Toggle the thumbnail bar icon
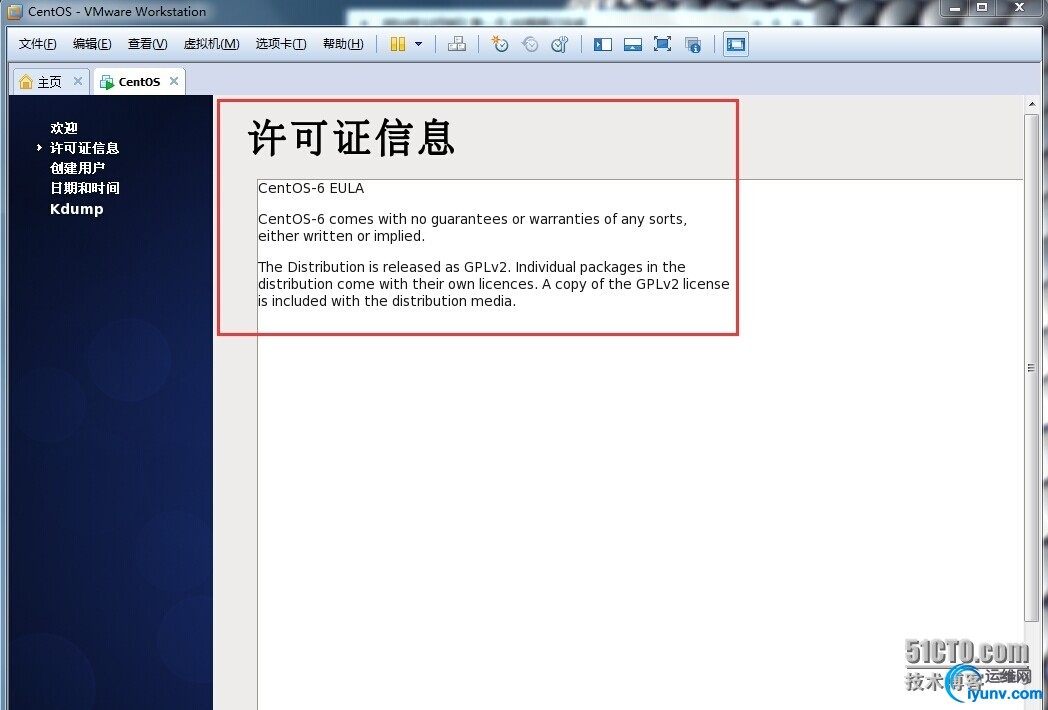This screenshot has width=1048, height=710. click(x=632, y=44)
